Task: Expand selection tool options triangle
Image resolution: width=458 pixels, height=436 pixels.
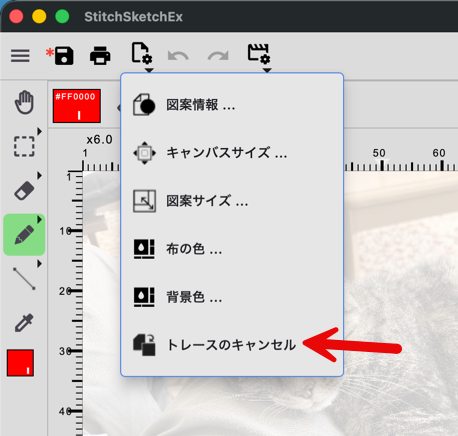Action: [39, 131]
